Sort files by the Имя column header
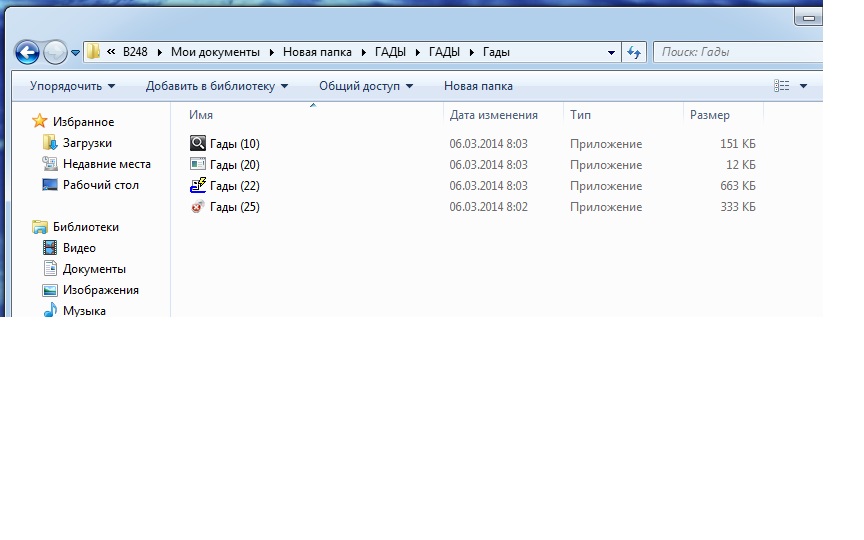 click(201, 115)
